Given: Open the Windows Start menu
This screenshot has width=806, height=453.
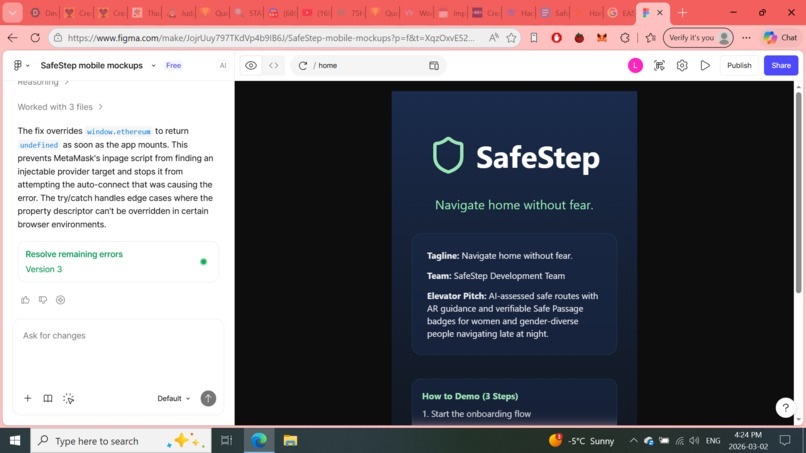Looking at the screenshot, I should click(15, 441).
